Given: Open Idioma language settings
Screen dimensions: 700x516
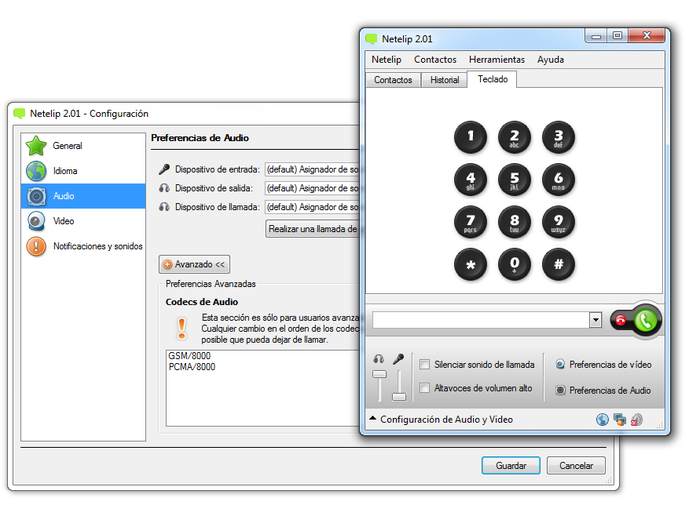Looking at the screenshot, I should click(83, 171).
